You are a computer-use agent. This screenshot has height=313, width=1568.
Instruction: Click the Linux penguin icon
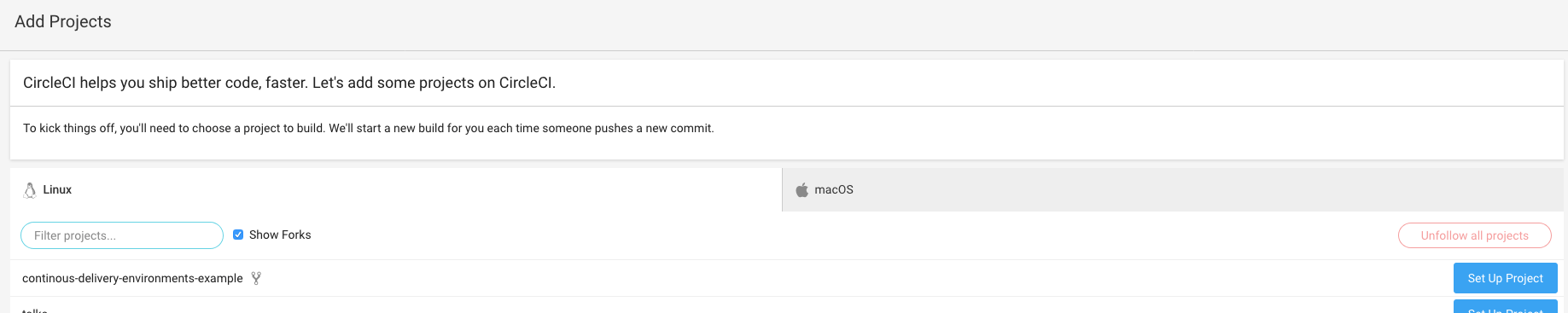30,190
